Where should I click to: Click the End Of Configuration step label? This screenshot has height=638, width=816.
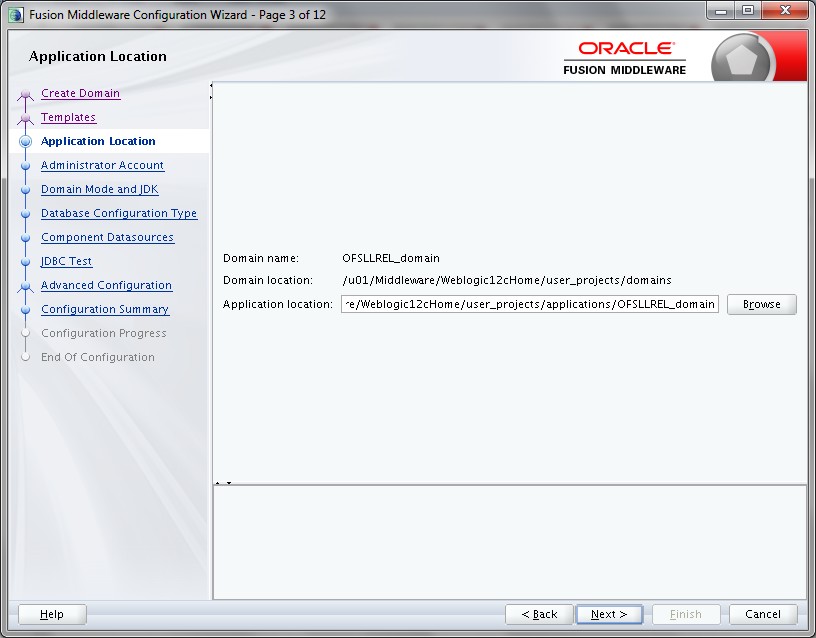[x=98, y=357]
